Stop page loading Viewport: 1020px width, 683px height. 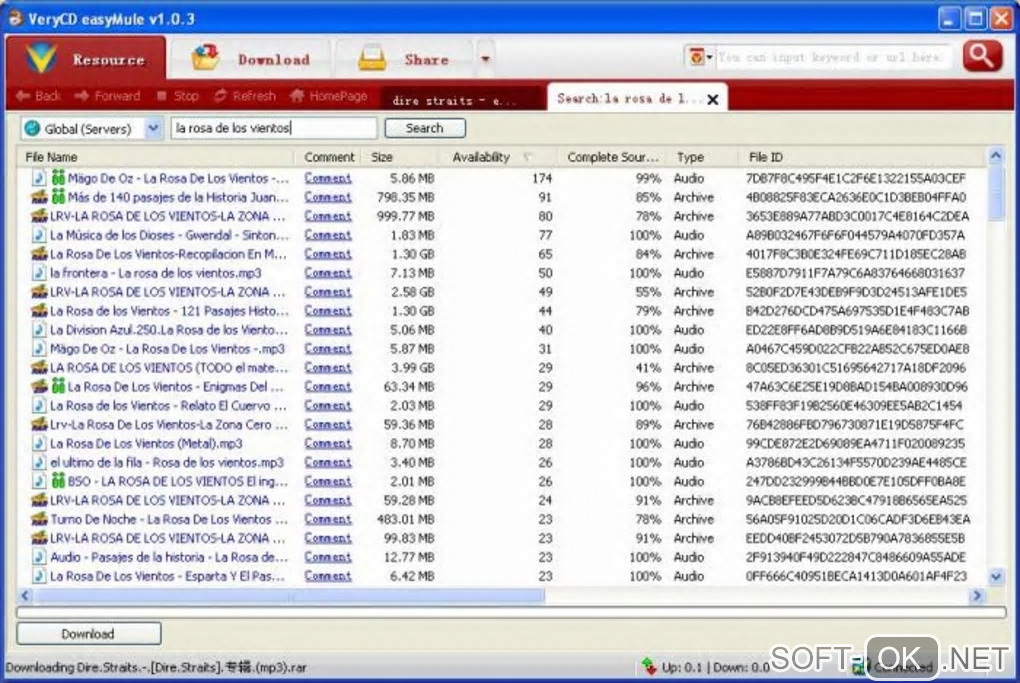point(178,96)
